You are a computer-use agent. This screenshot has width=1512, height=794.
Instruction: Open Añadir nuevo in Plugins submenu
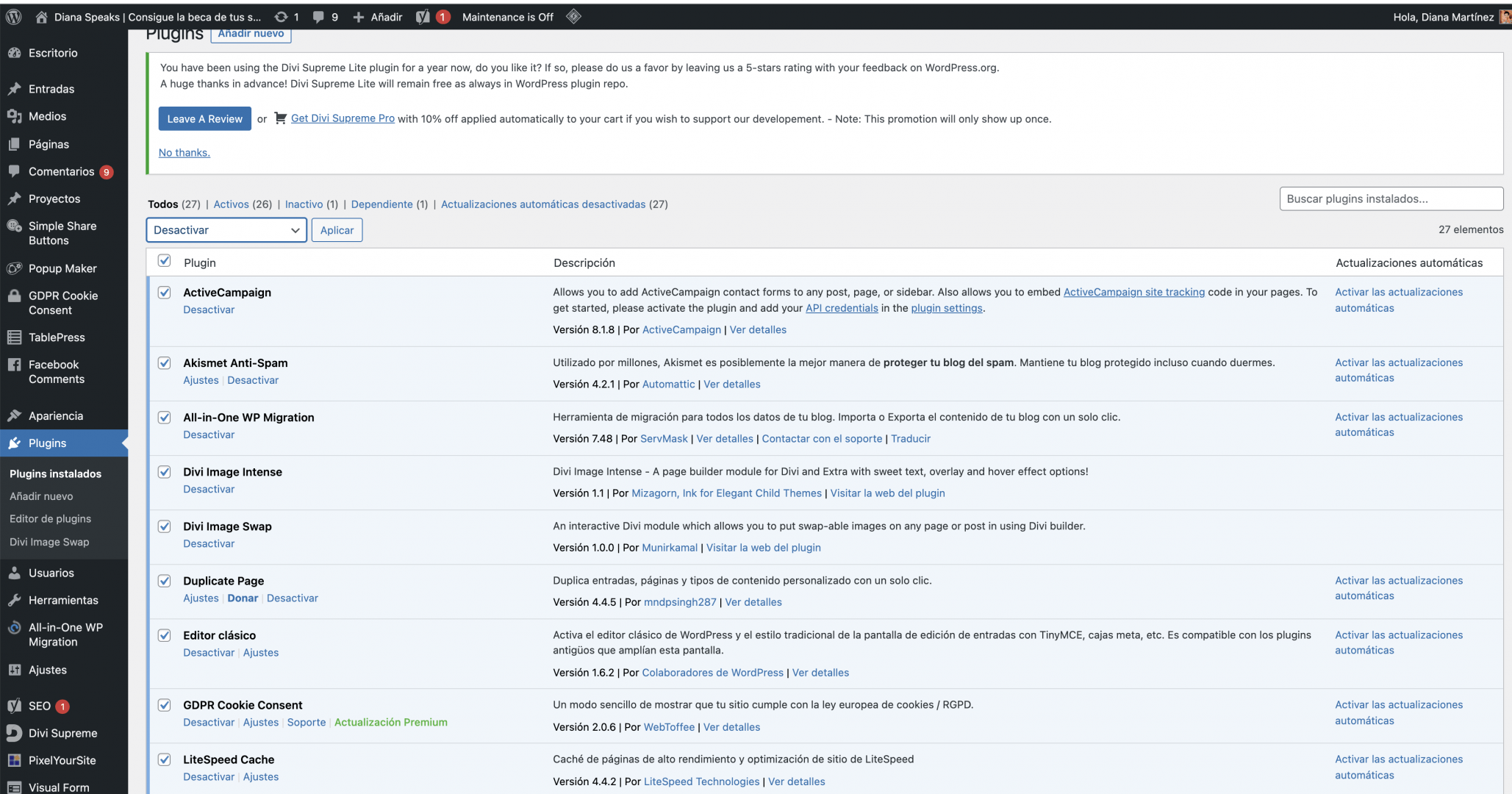41,496
